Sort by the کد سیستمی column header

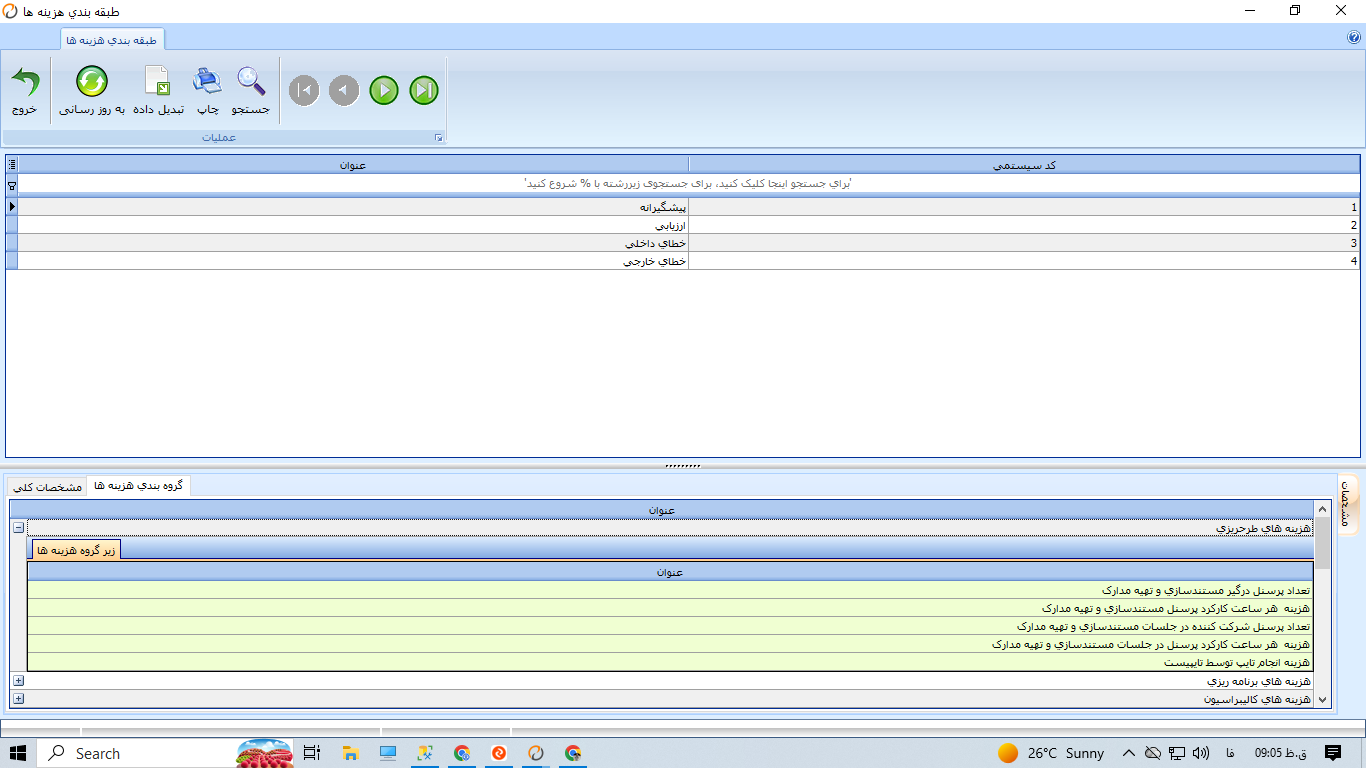click(1024, 164)
